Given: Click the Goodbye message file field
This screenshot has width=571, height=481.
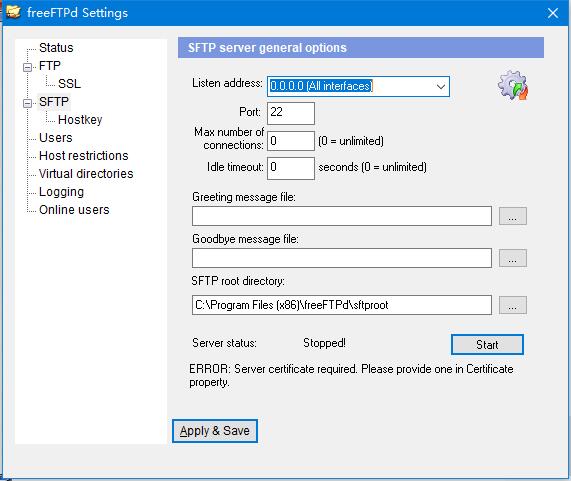Looking at the screenshot, I should (342, 258).
